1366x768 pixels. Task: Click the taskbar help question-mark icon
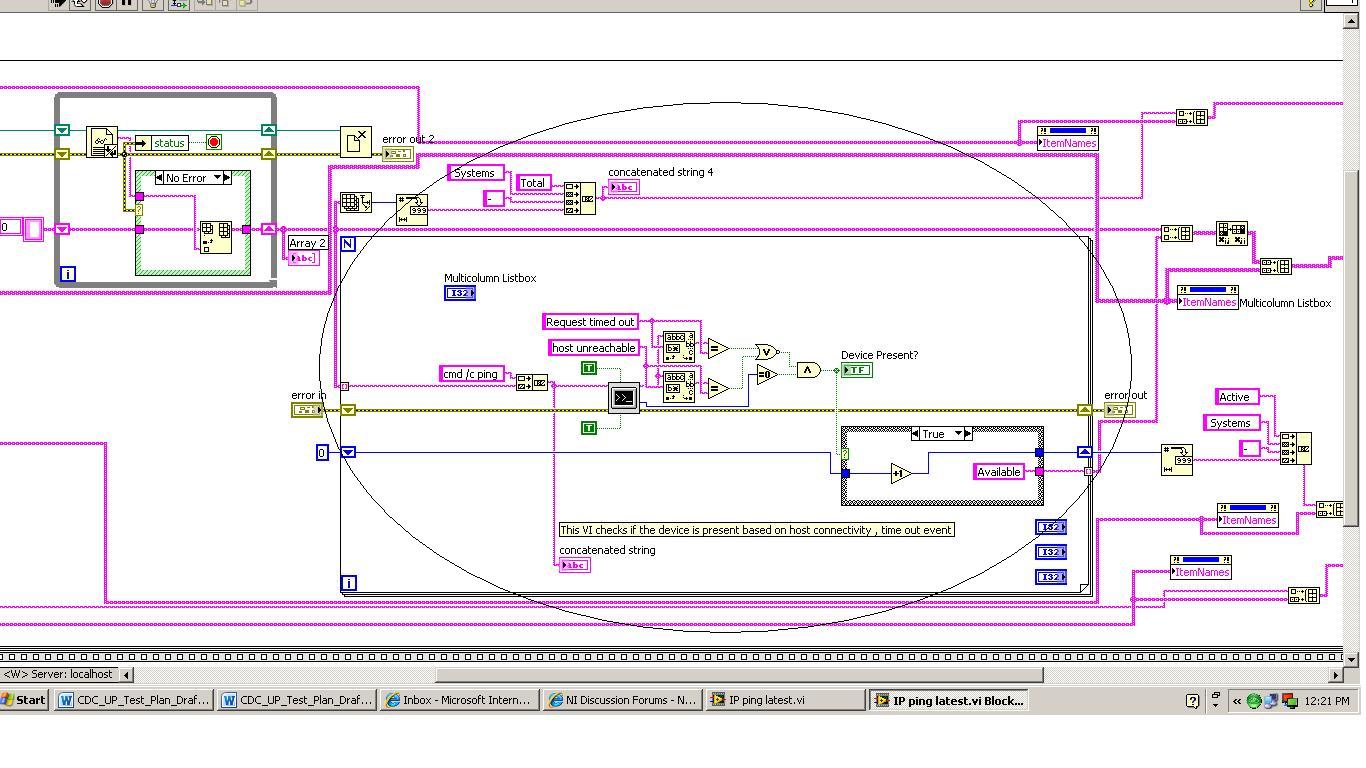[x=1192, y=701]
